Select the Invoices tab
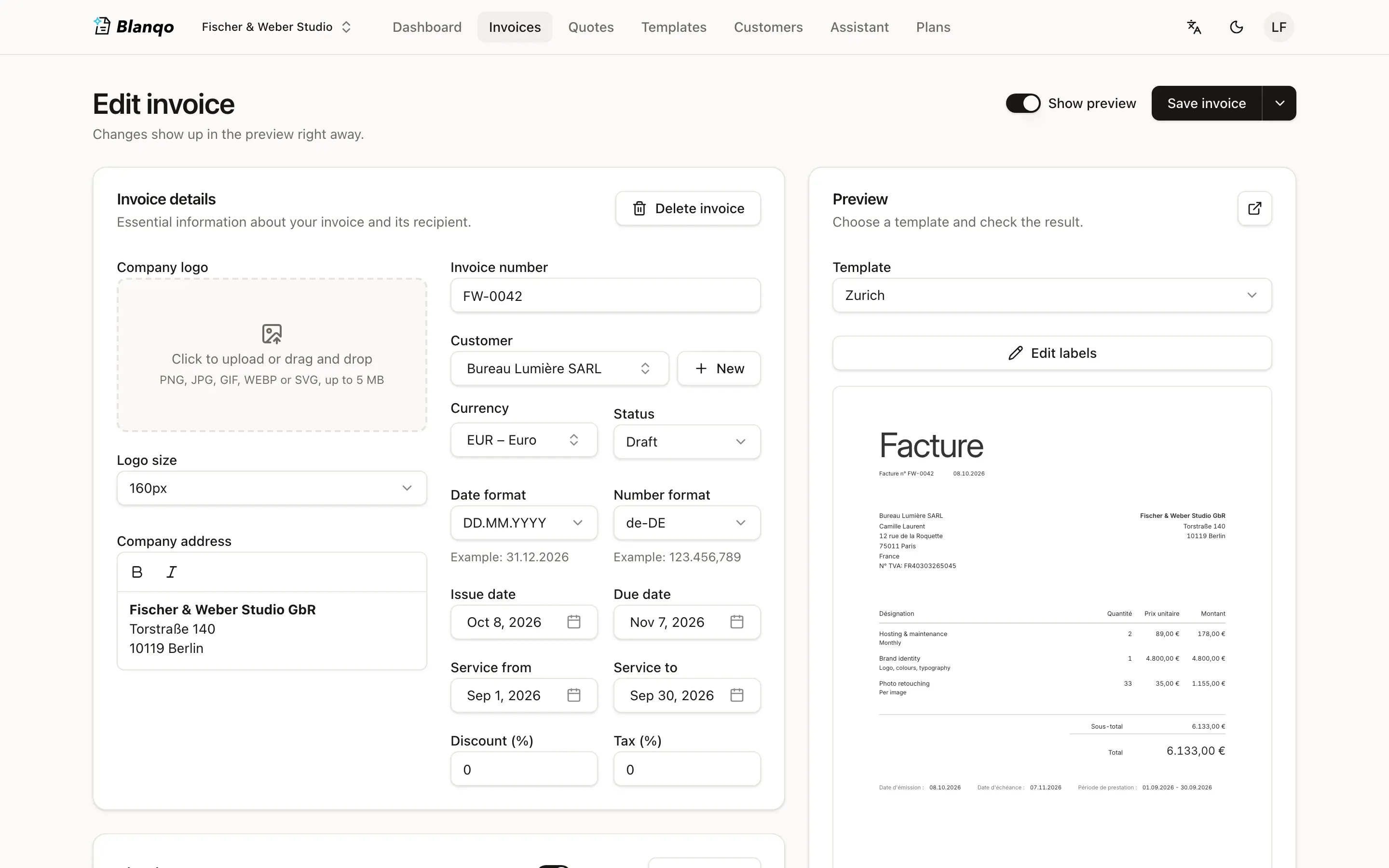Screen dimensions: 1389x868 515,27
